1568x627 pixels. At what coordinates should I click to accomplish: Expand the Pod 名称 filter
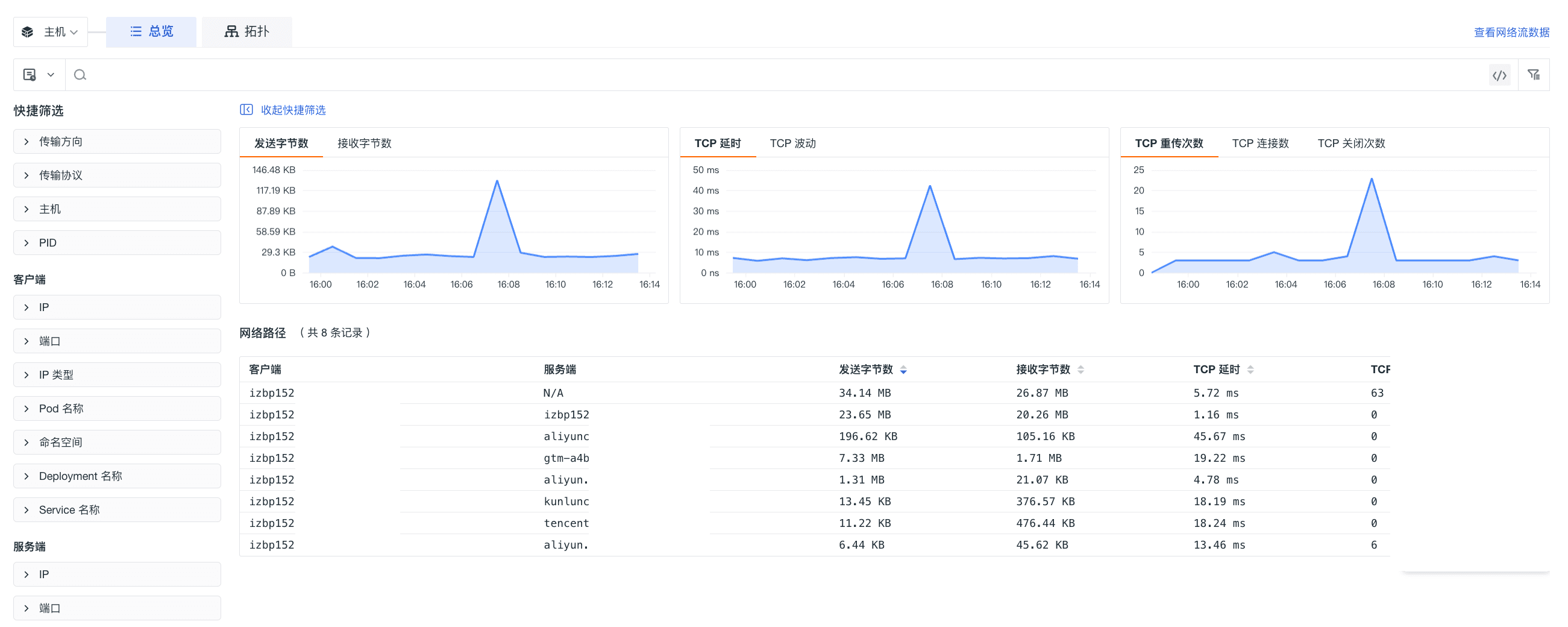[x=117, y=409]
